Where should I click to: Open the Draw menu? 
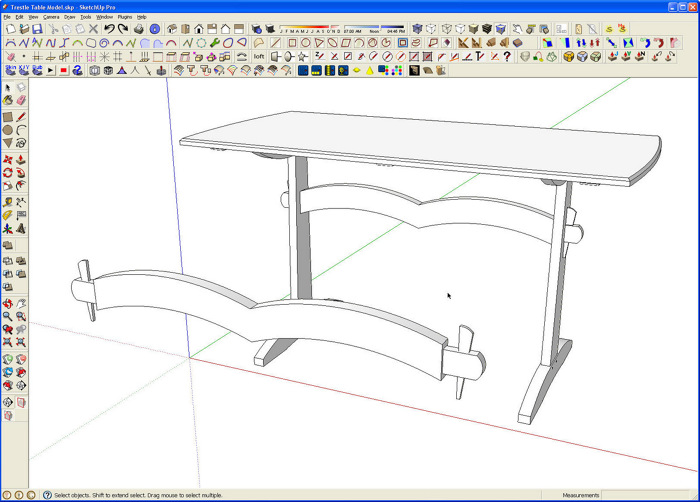(70, 17)
